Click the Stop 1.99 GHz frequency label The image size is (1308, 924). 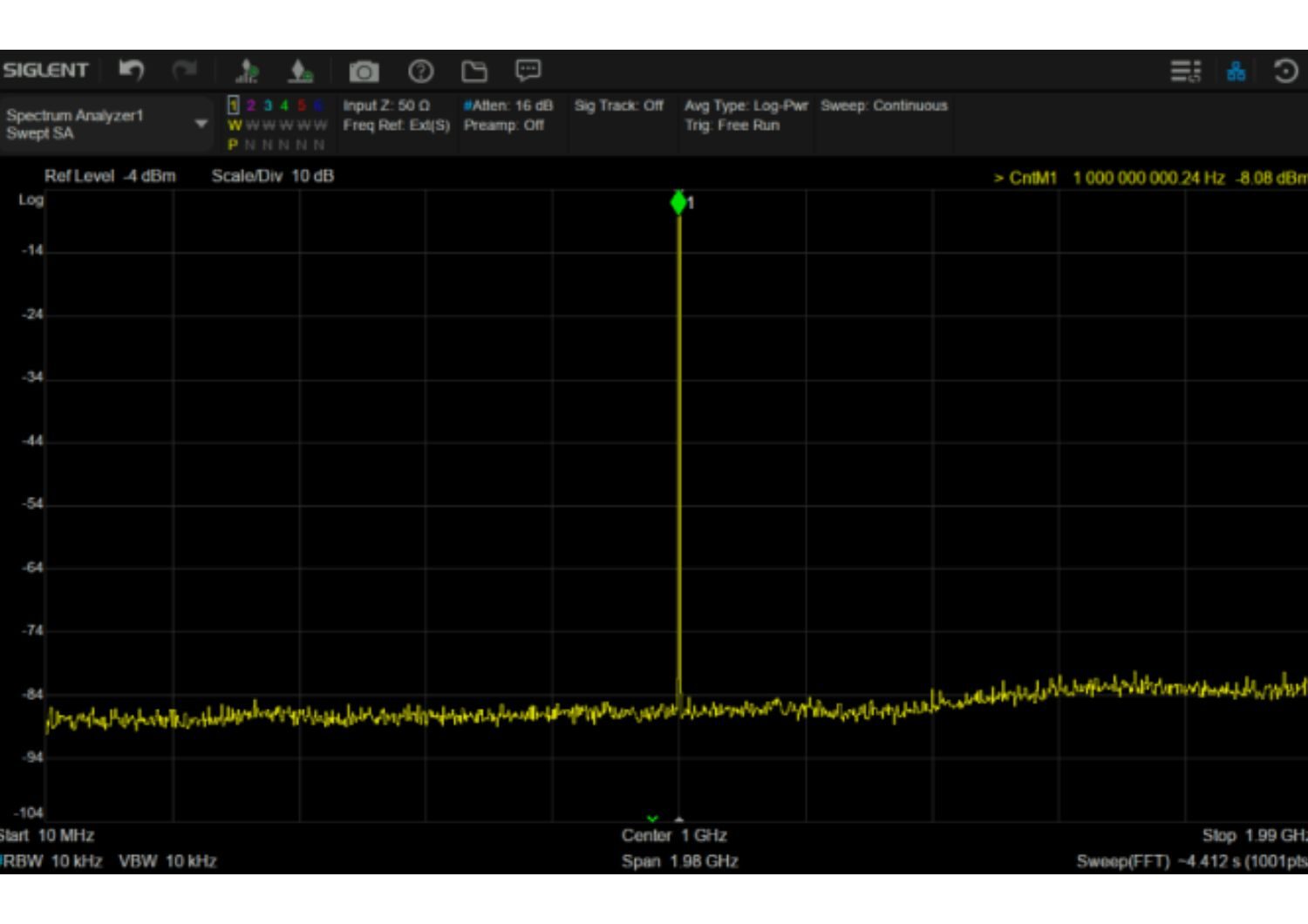click(1254, 835)
